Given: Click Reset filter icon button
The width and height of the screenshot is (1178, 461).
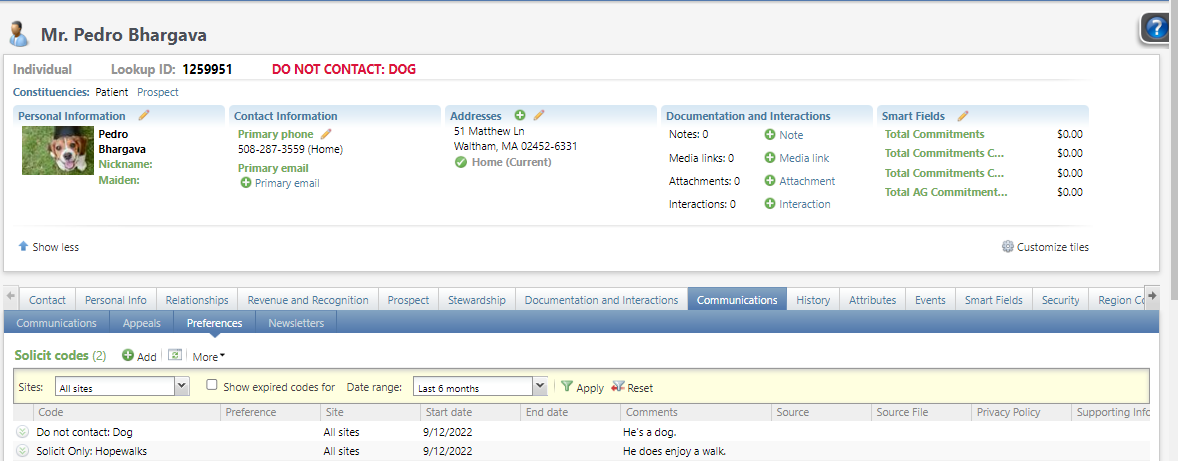Looking at the screenshot, I should pyautogui.click(x=618, y=387).
